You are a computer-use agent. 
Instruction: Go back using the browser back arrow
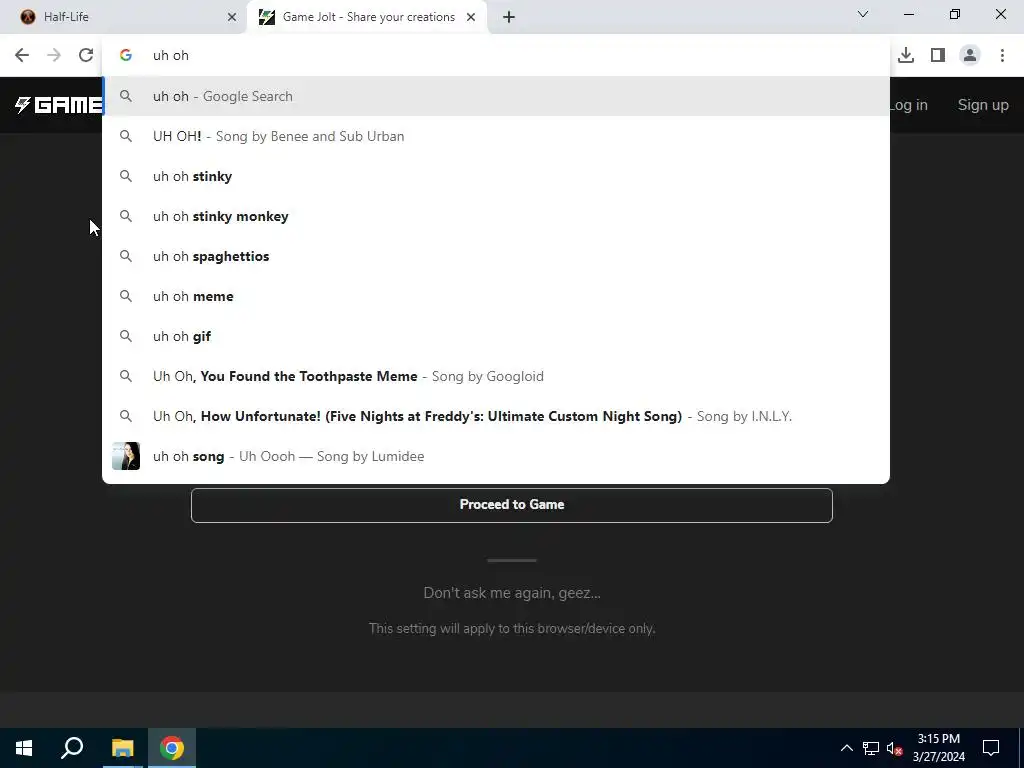[22, 56]
